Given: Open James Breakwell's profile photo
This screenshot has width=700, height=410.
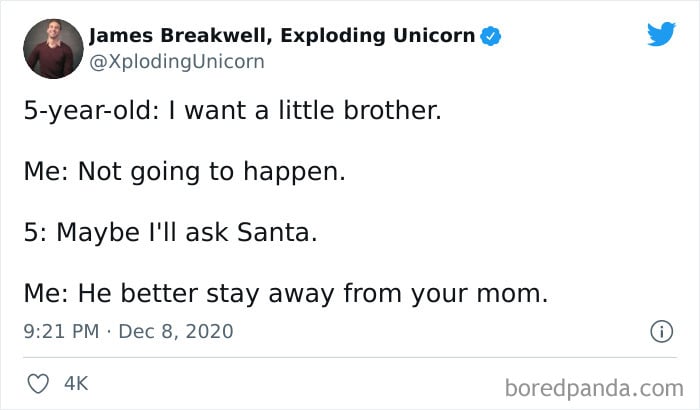Looking at the screenshot, I should 53,49.
